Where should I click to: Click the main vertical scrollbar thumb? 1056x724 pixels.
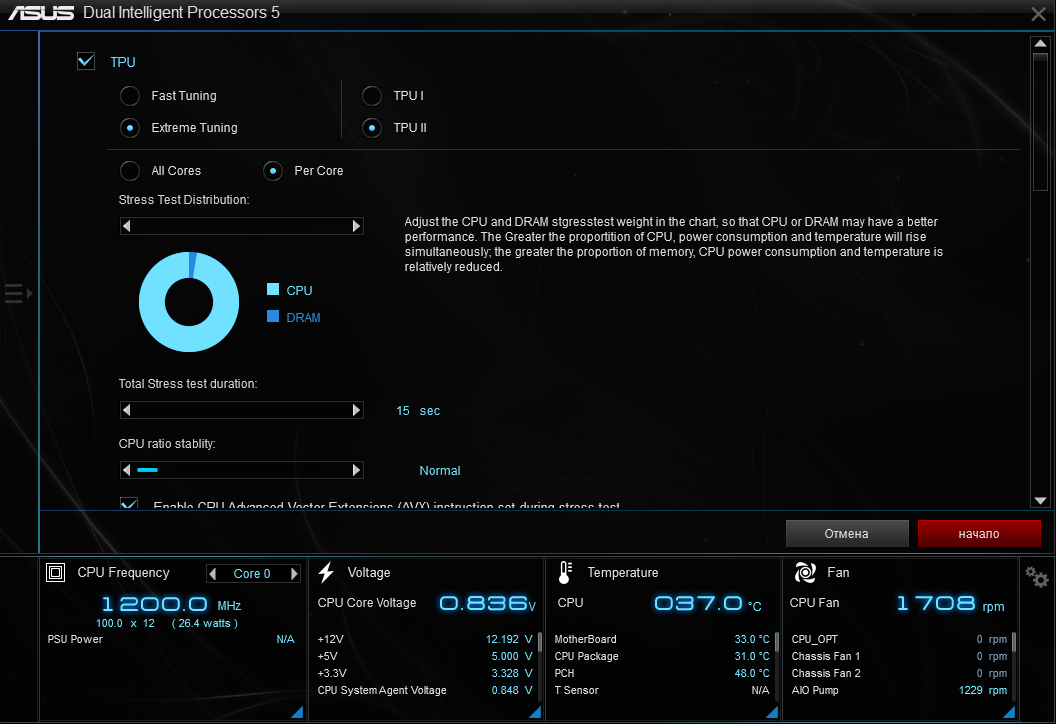[x=1041, y=121]
